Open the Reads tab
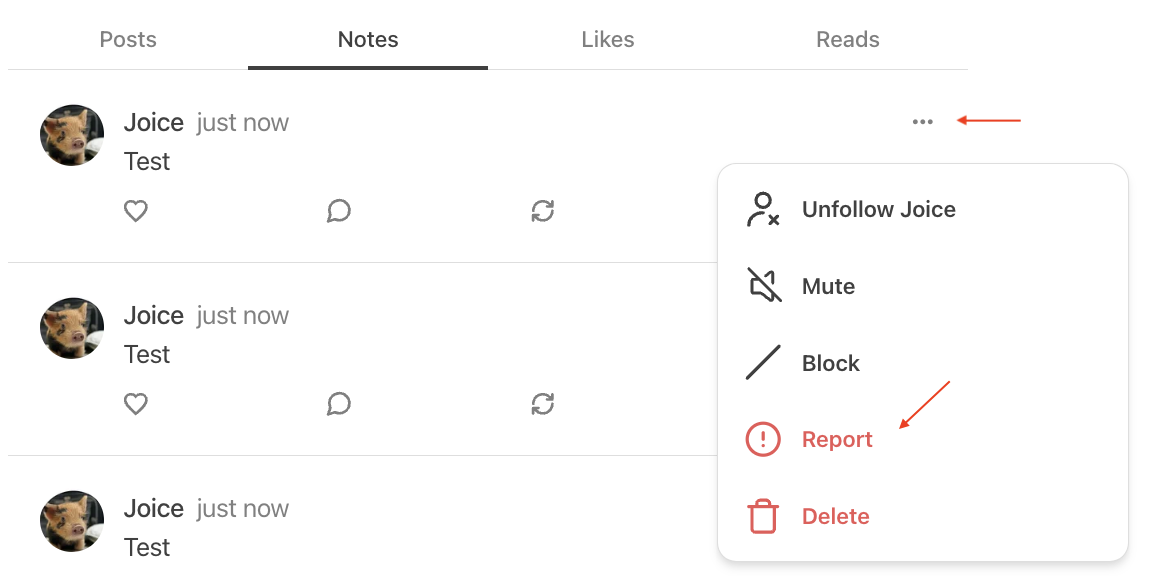This screenshot has width=1158, height=576. (848, 39)
